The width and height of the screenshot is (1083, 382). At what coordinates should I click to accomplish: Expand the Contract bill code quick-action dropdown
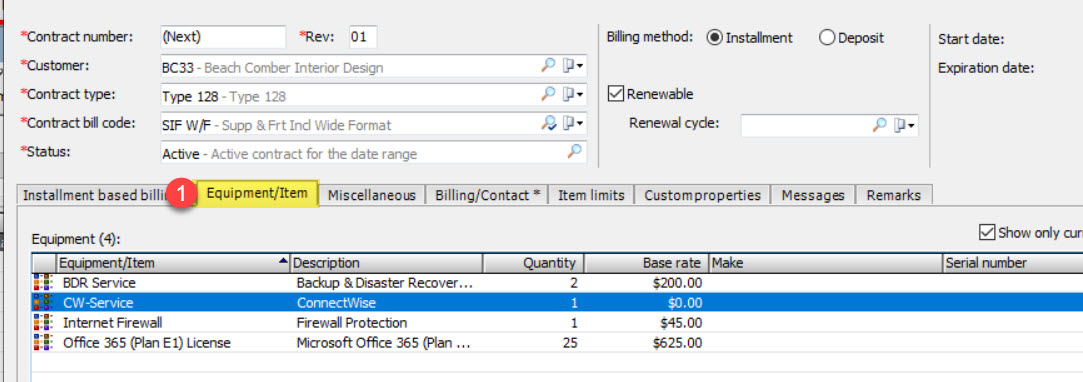(573, 123)
